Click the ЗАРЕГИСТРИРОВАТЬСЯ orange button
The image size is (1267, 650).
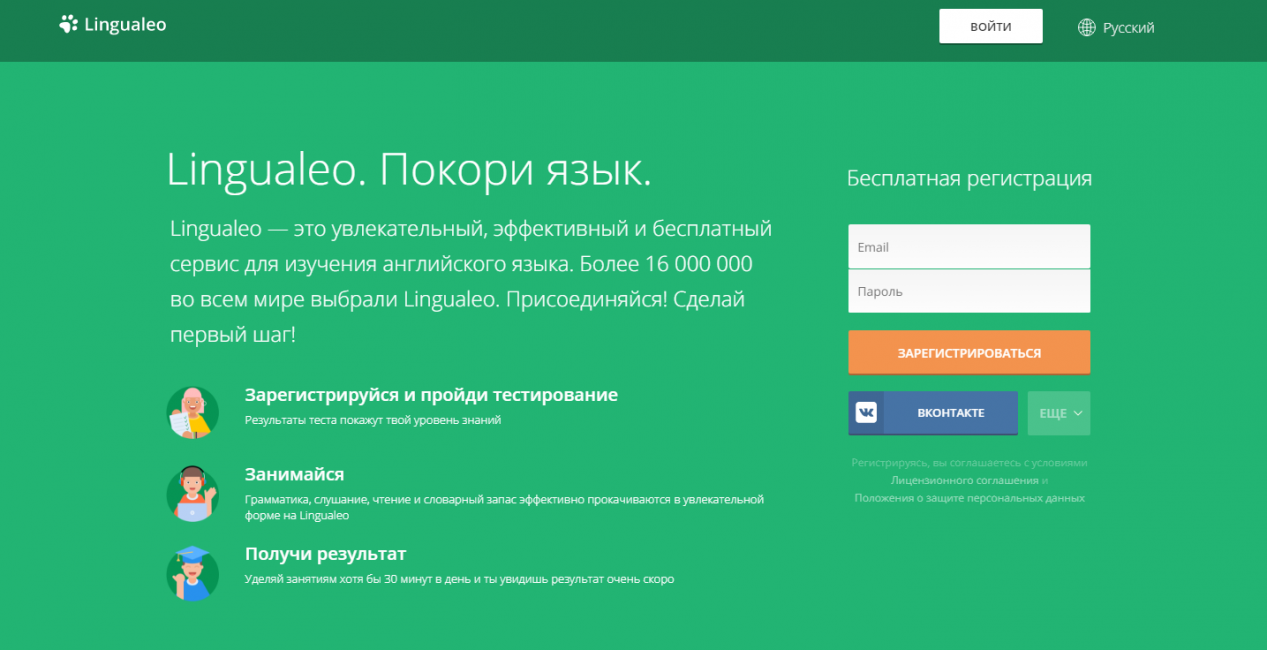point(969,353)
